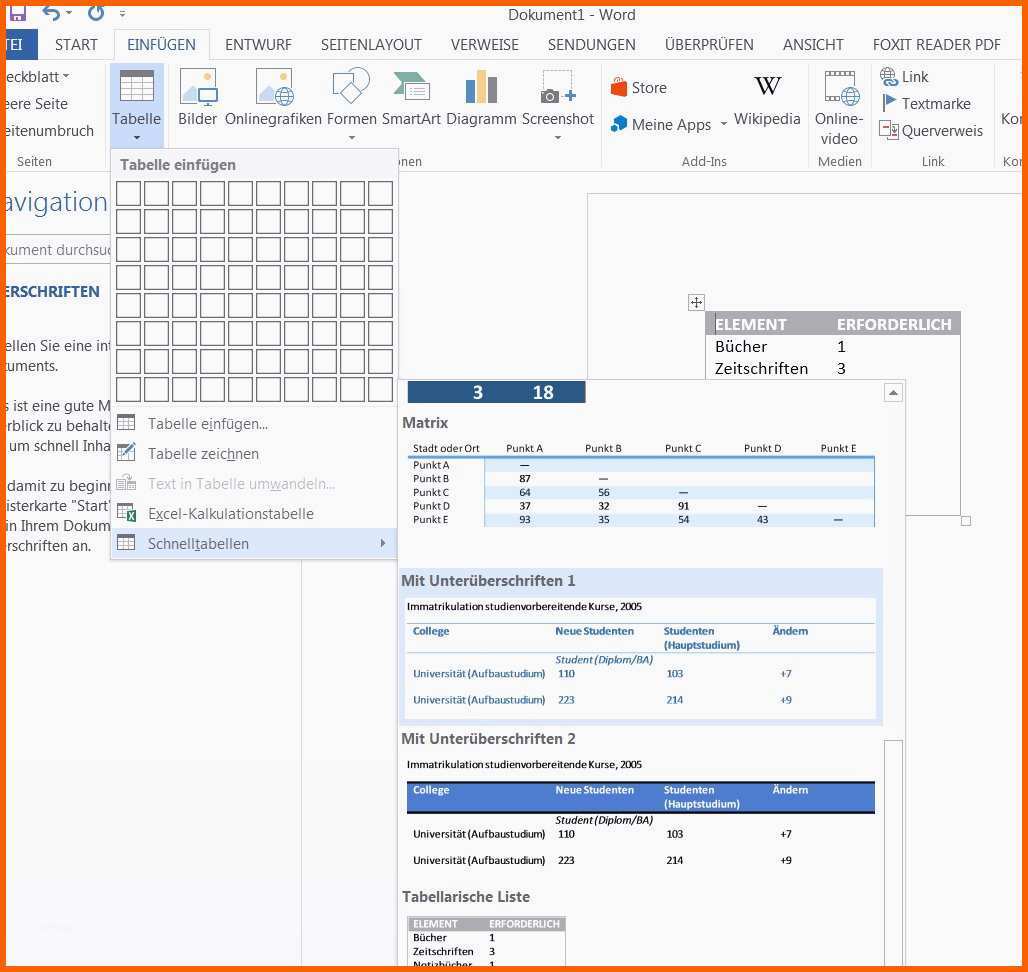This screenshot has width=1028, height=972.
Task: Click the SmartArt icon
Action: pyautogui.click(x=411, y=88)
